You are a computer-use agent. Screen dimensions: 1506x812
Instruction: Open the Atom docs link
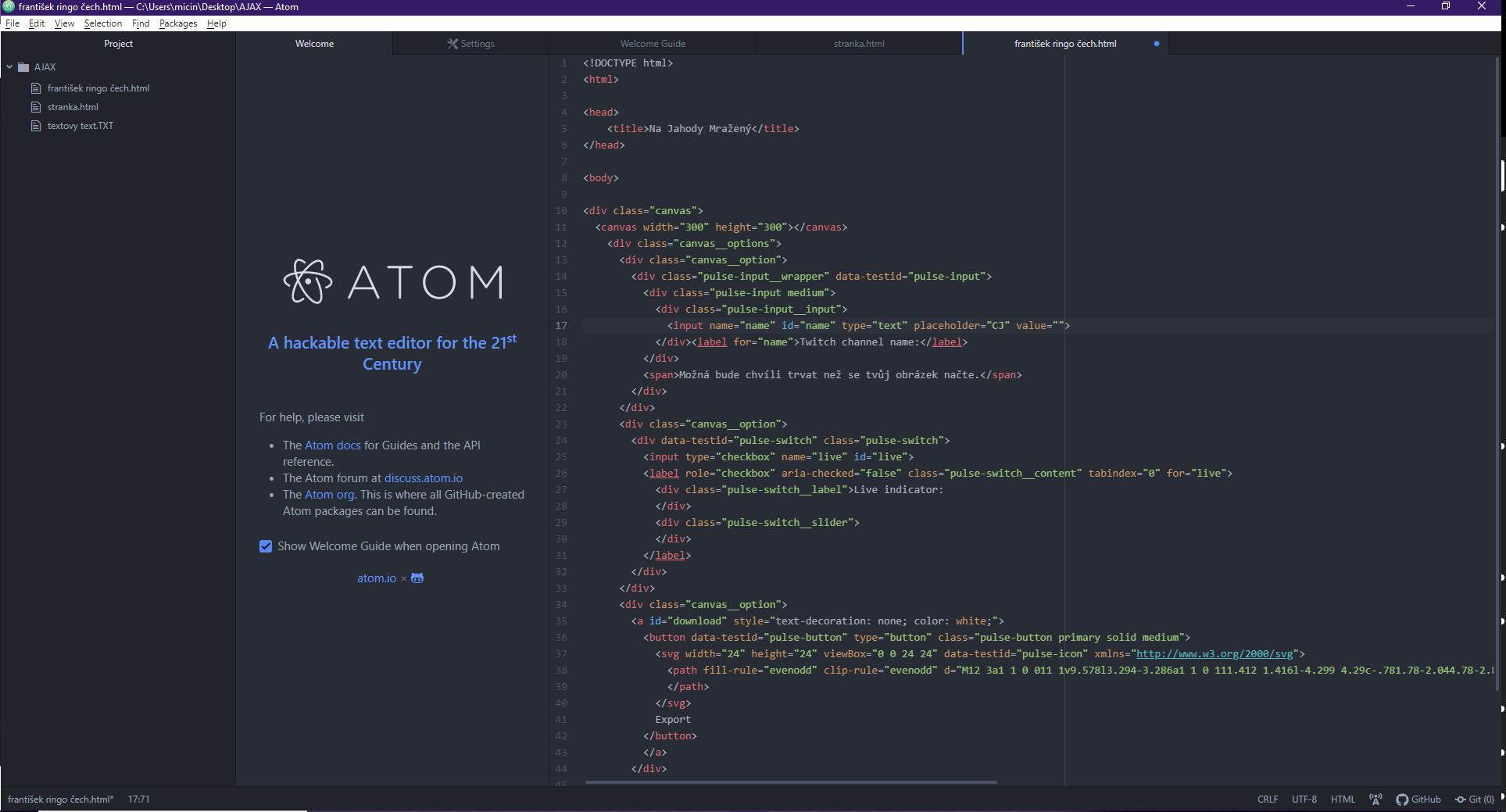coord(333,445)
